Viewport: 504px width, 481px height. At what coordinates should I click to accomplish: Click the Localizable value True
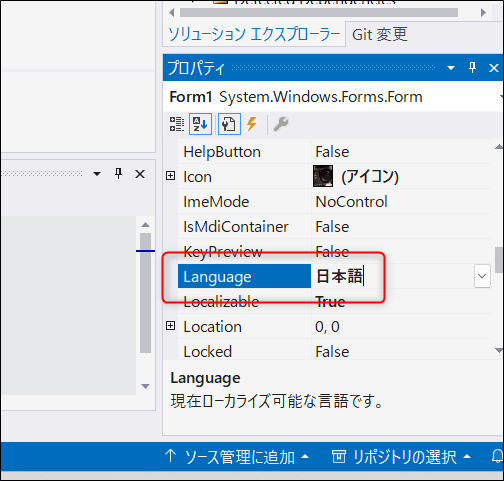(330, 302)
